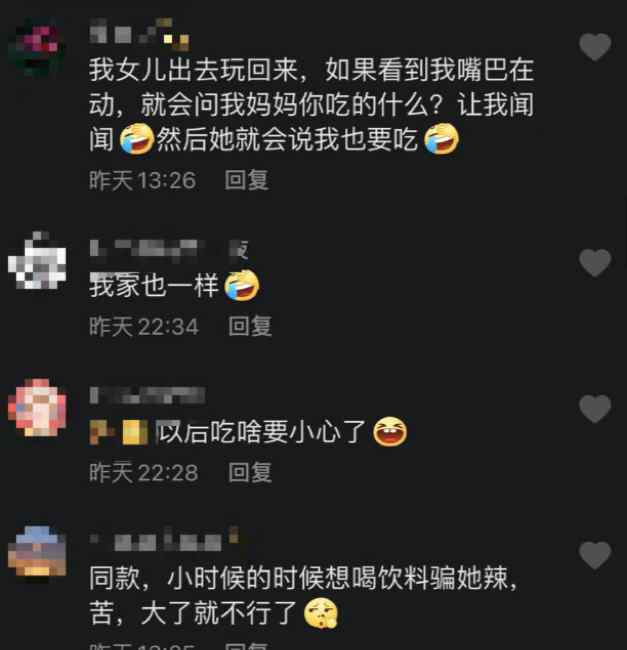Like the comment about daughter asking mom what she's eating
627x650 pixels.
595,47
